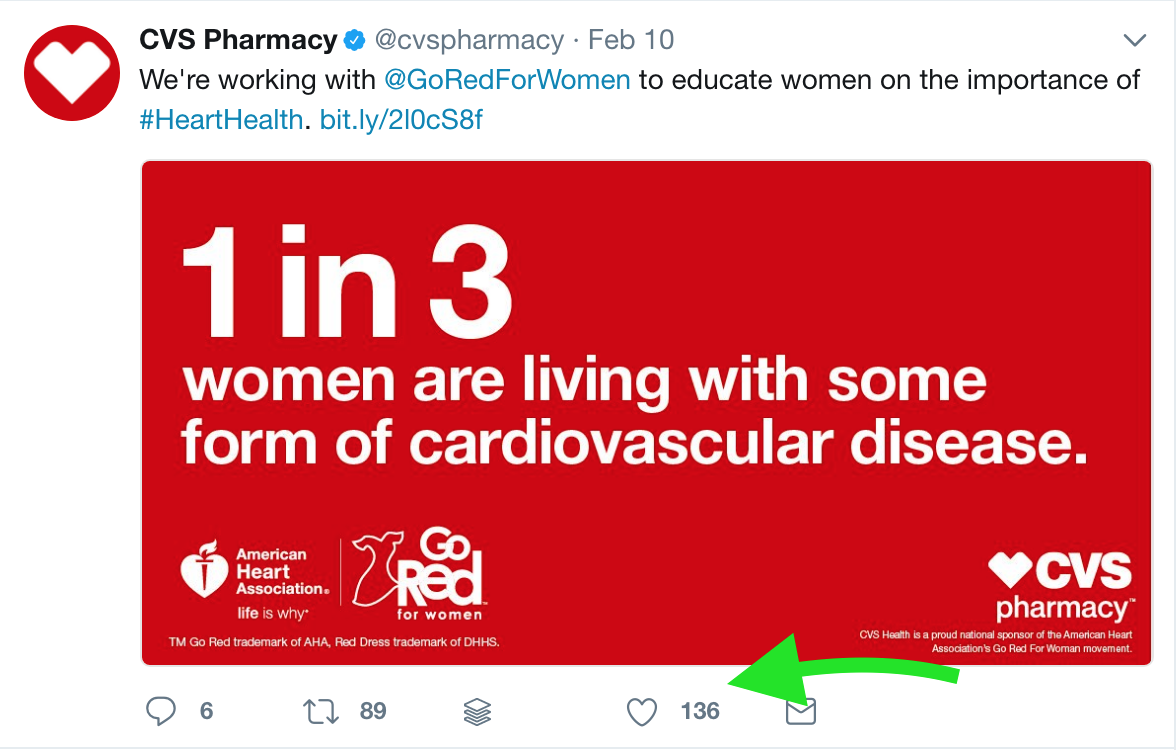Open the @cvspharmacy handle

click(x=469, y=40)
